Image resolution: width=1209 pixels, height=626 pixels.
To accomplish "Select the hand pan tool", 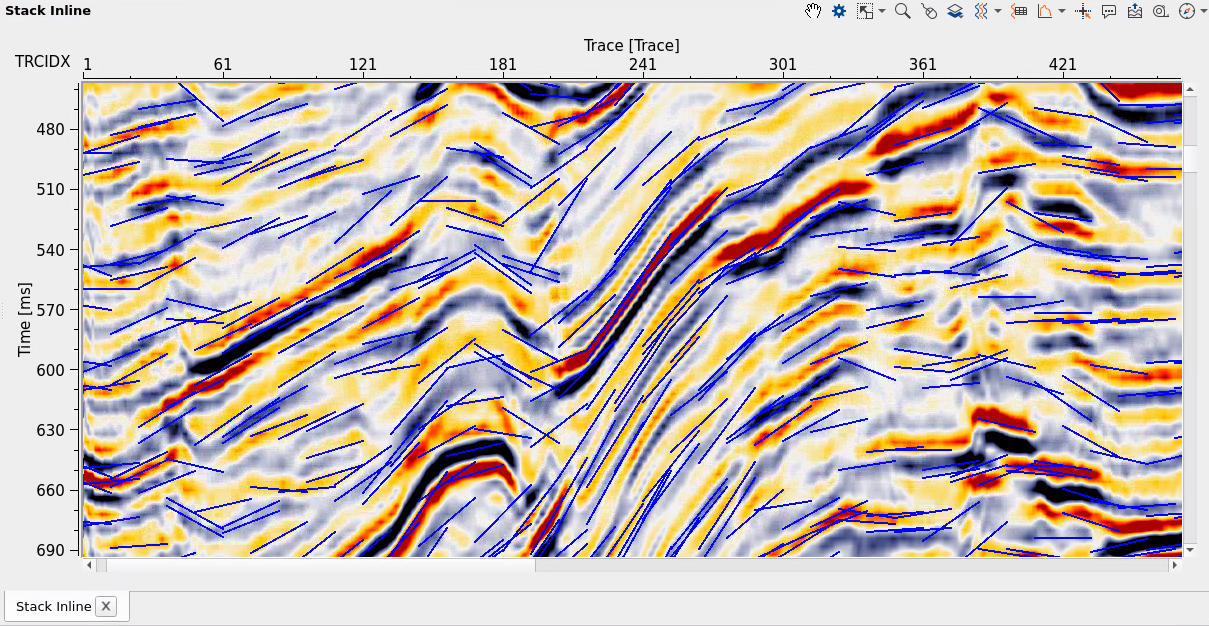I will tap(814, 11).
